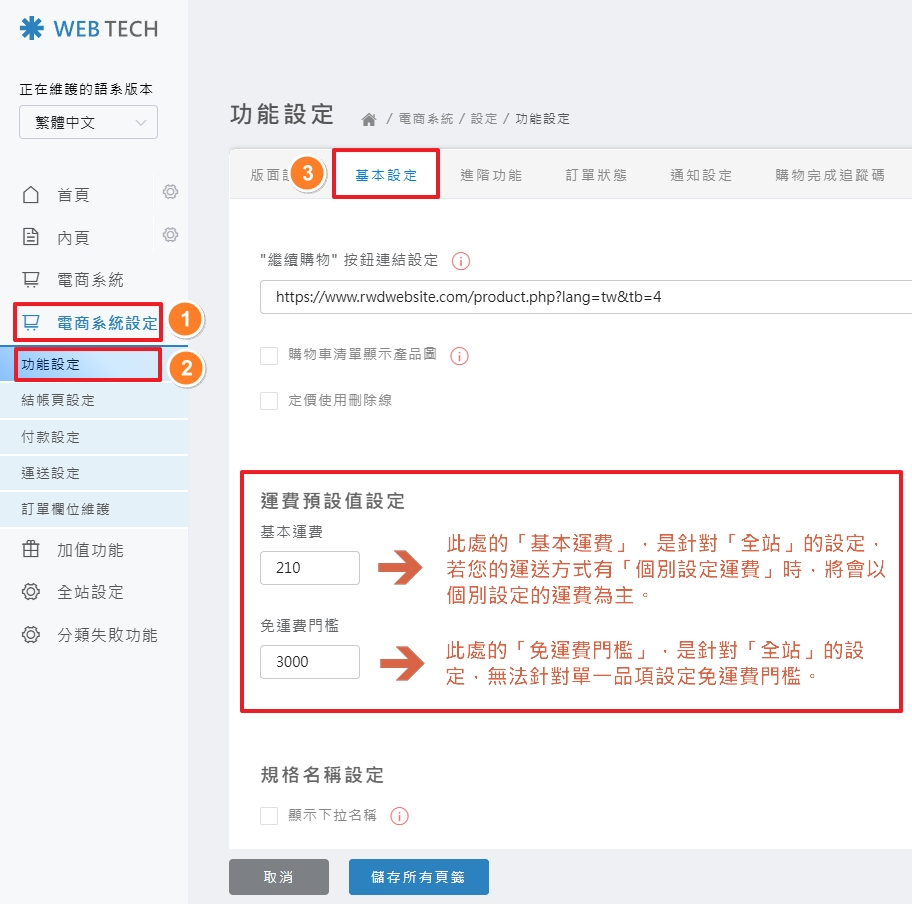Open the 訂單狀態 tab

pos(596,173)
